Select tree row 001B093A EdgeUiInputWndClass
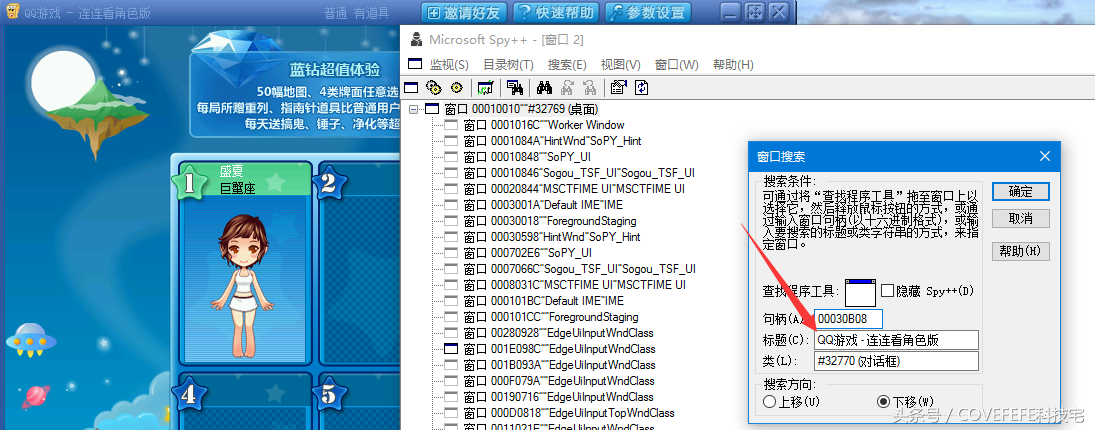The height and width of the screenshot is (430, 1095). point(559,365)
